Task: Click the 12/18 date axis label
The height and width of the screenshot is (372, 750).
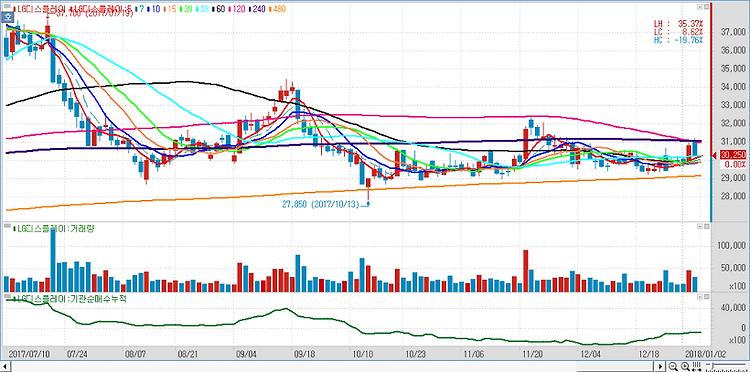Action: (x=649, y=354)
